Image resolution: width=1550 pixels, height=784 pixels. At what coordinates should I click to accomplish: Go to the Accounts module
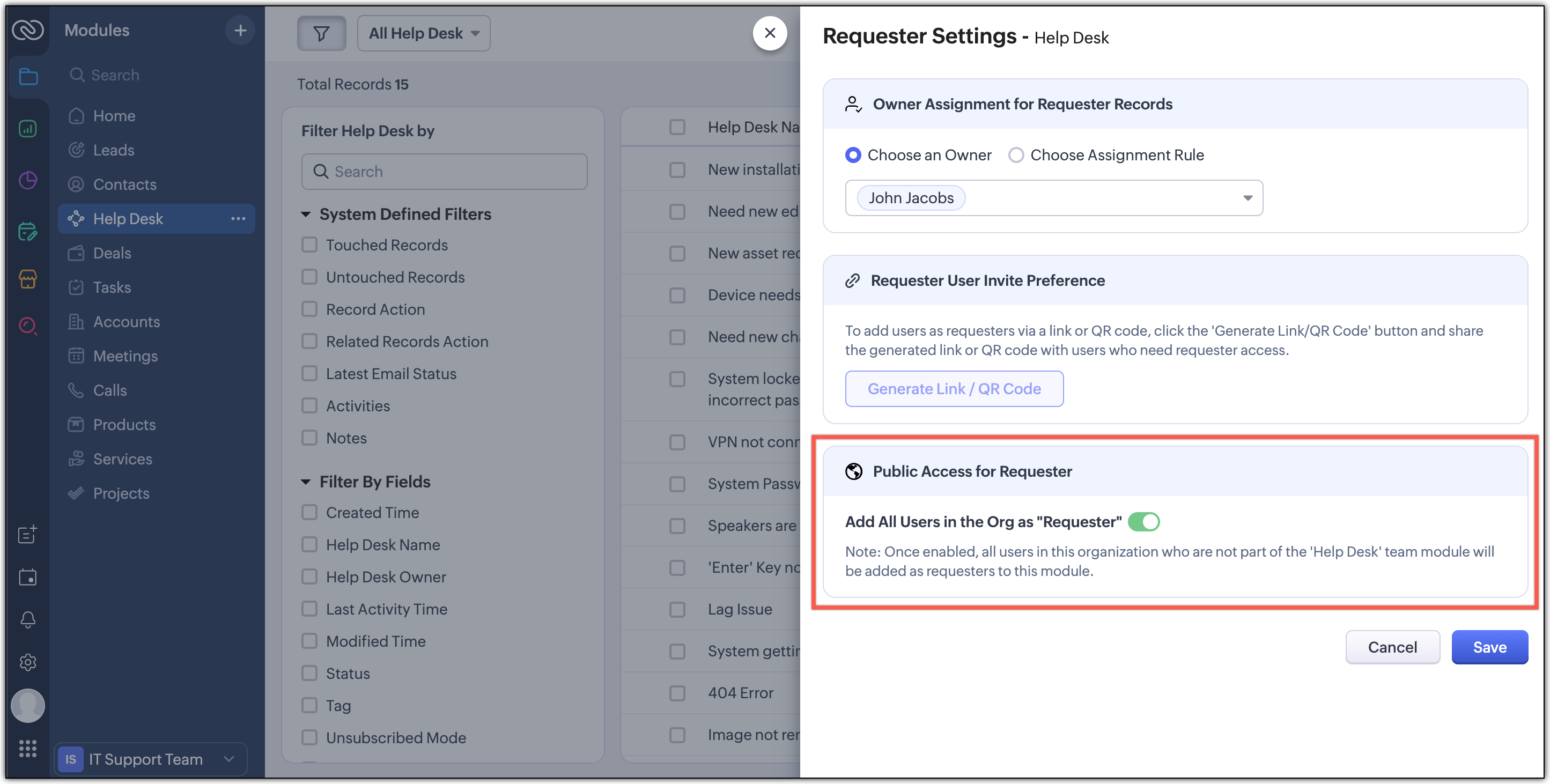coord(127,322)
